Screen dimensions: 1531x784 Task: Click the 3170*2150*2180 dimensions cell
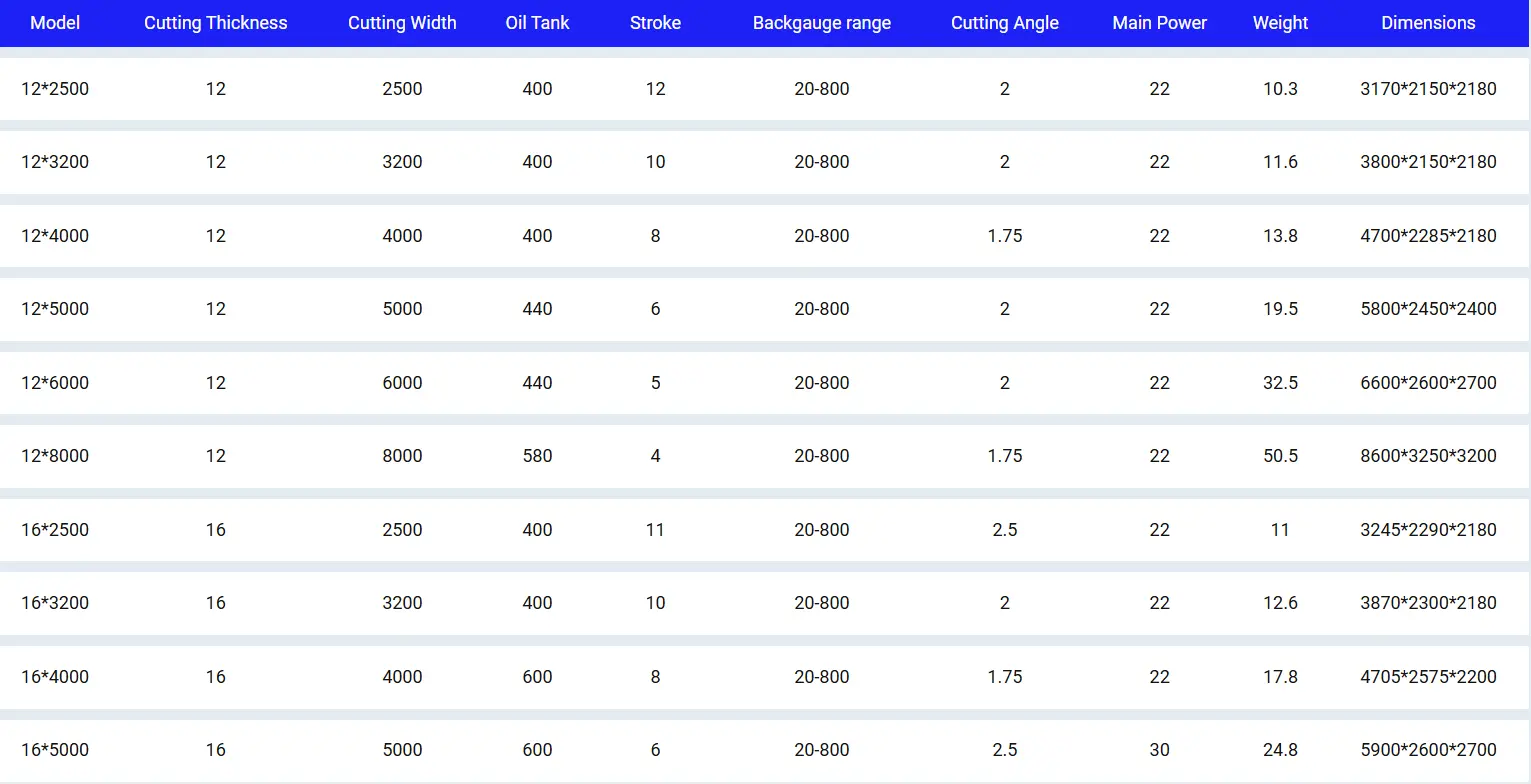point(1428,89)
